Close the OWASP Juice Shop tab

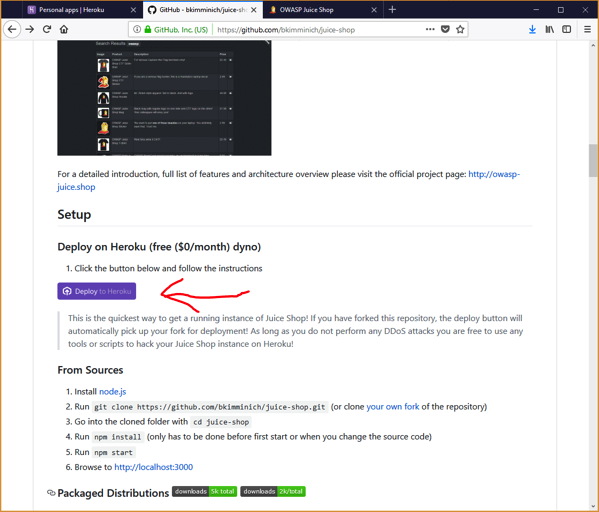point(374,10)
